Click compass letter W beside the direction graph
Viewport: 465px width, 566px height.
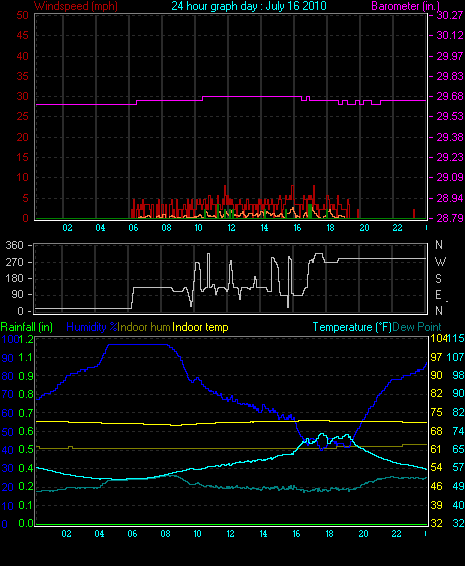click(x=440, y=261)
